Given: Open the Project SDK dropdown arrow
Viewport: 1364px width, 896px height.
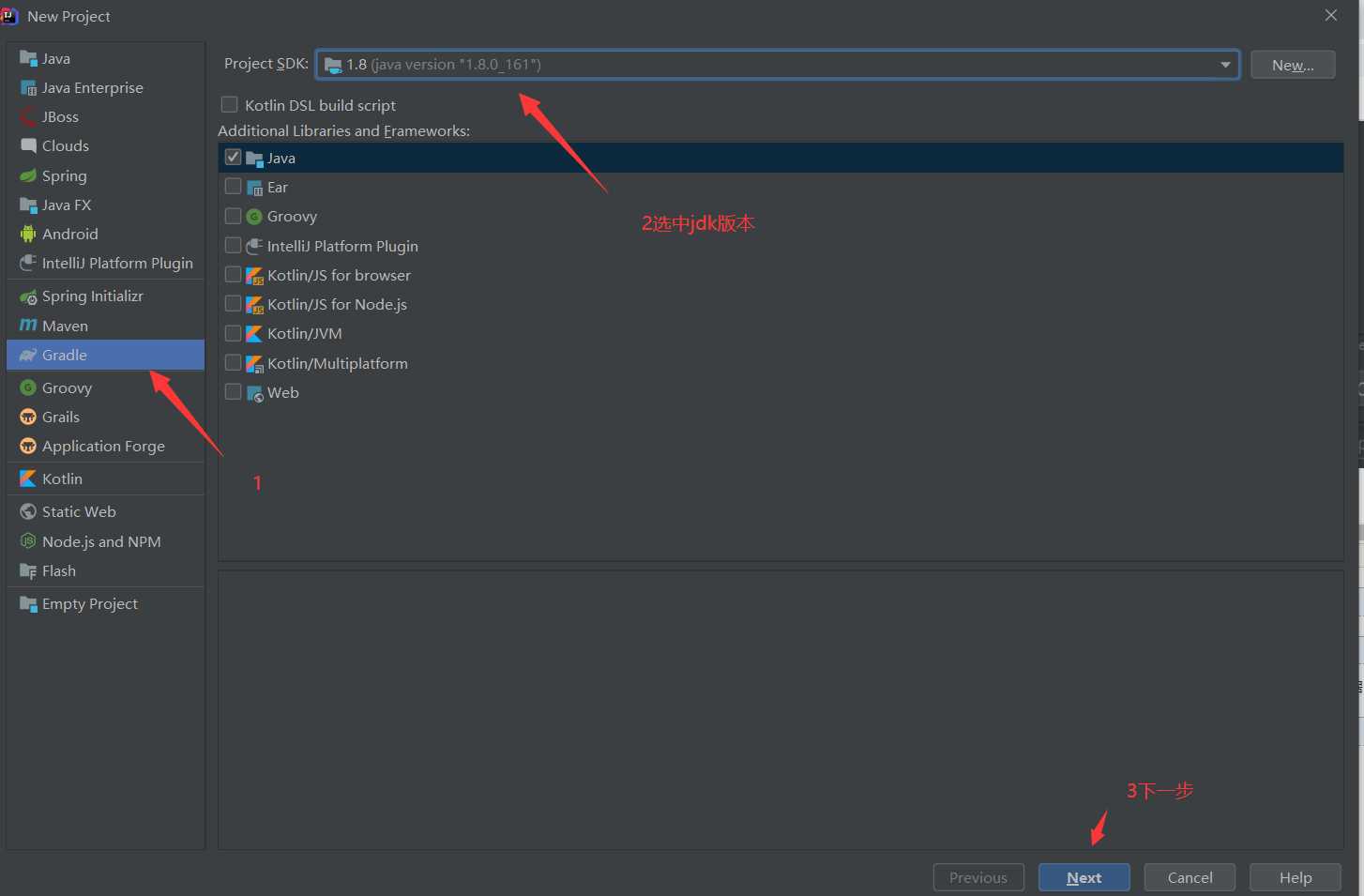Looking at the screenshot, I should click(x=1225, y=65).
